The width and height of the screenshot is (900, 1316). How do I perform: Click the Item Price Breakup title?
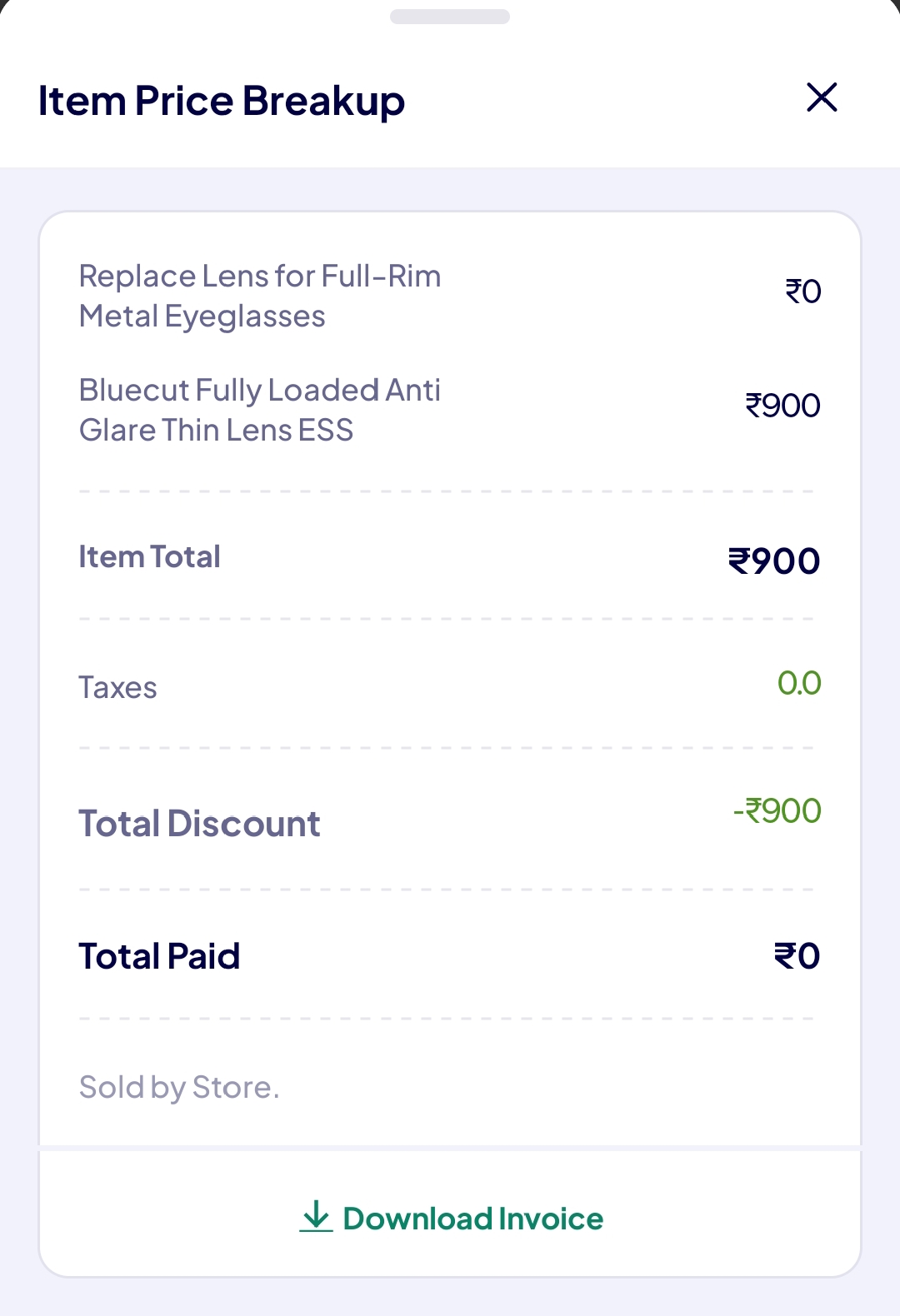coord(222,101)
